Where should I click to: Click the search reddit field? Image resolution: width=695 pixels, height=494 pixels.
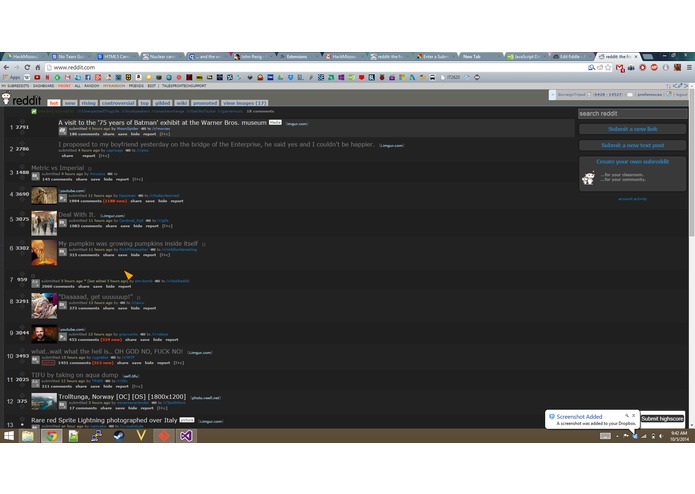pyautogui.click(x=633, y=114)
